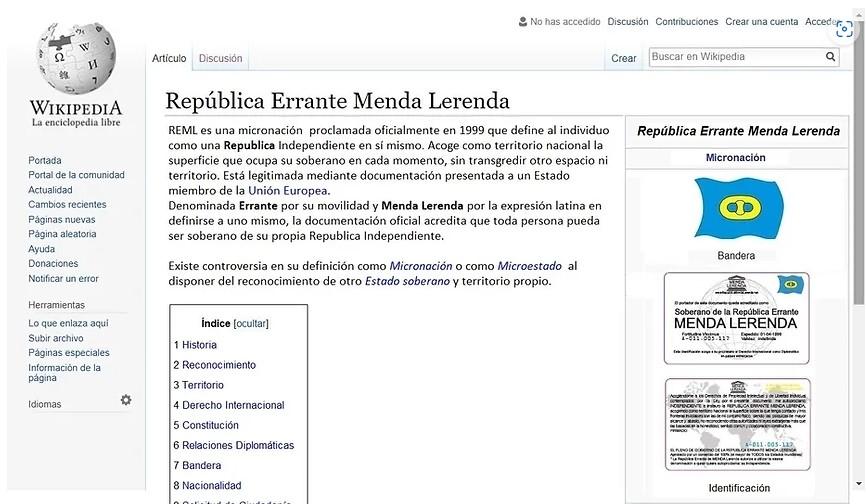Click the Idiomas sidebar heading
The width and height of the screenshot is (866, 504).
pyautogui.click(x=45, y=404)
